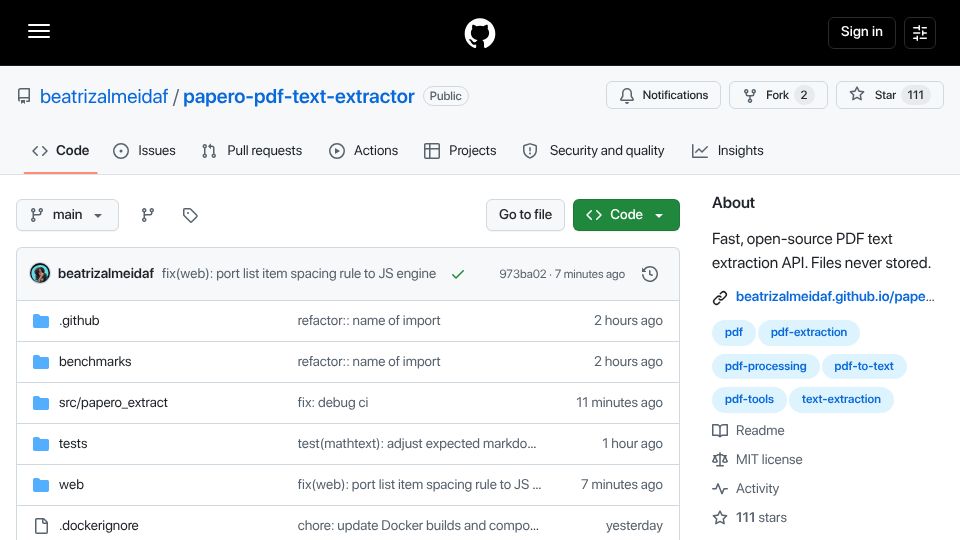Open the beatrizalmeidaf.github.io website link
The image size is (960, 540).
point(835,296)
